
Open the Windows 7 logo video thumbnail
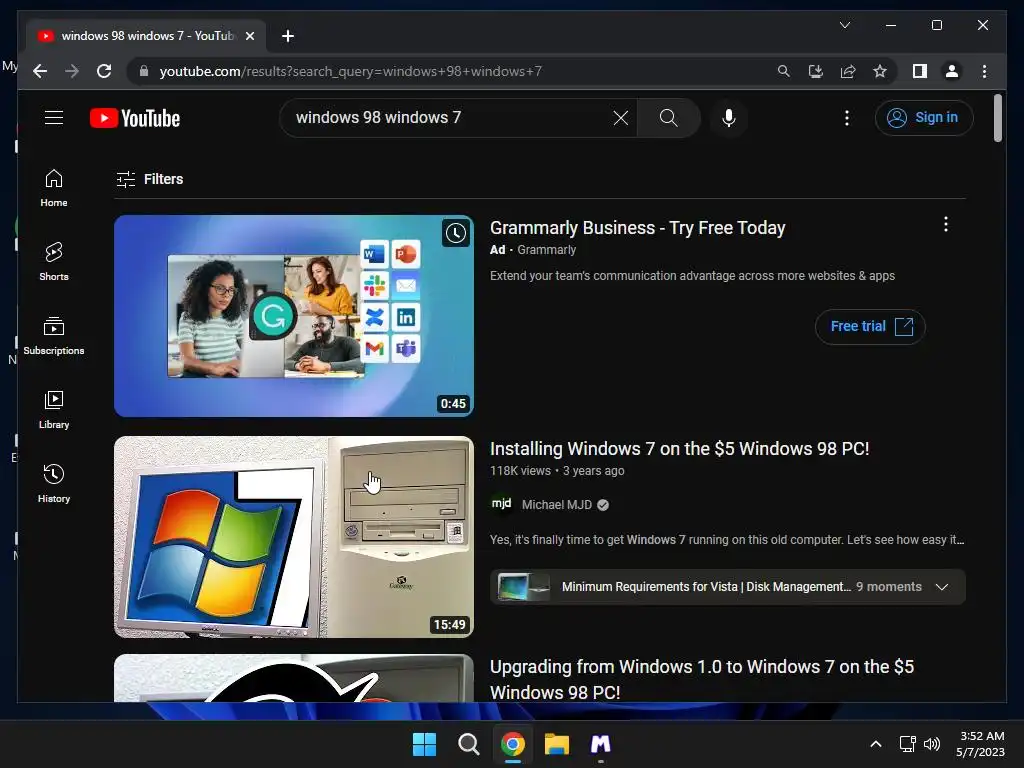pos(294,537)
